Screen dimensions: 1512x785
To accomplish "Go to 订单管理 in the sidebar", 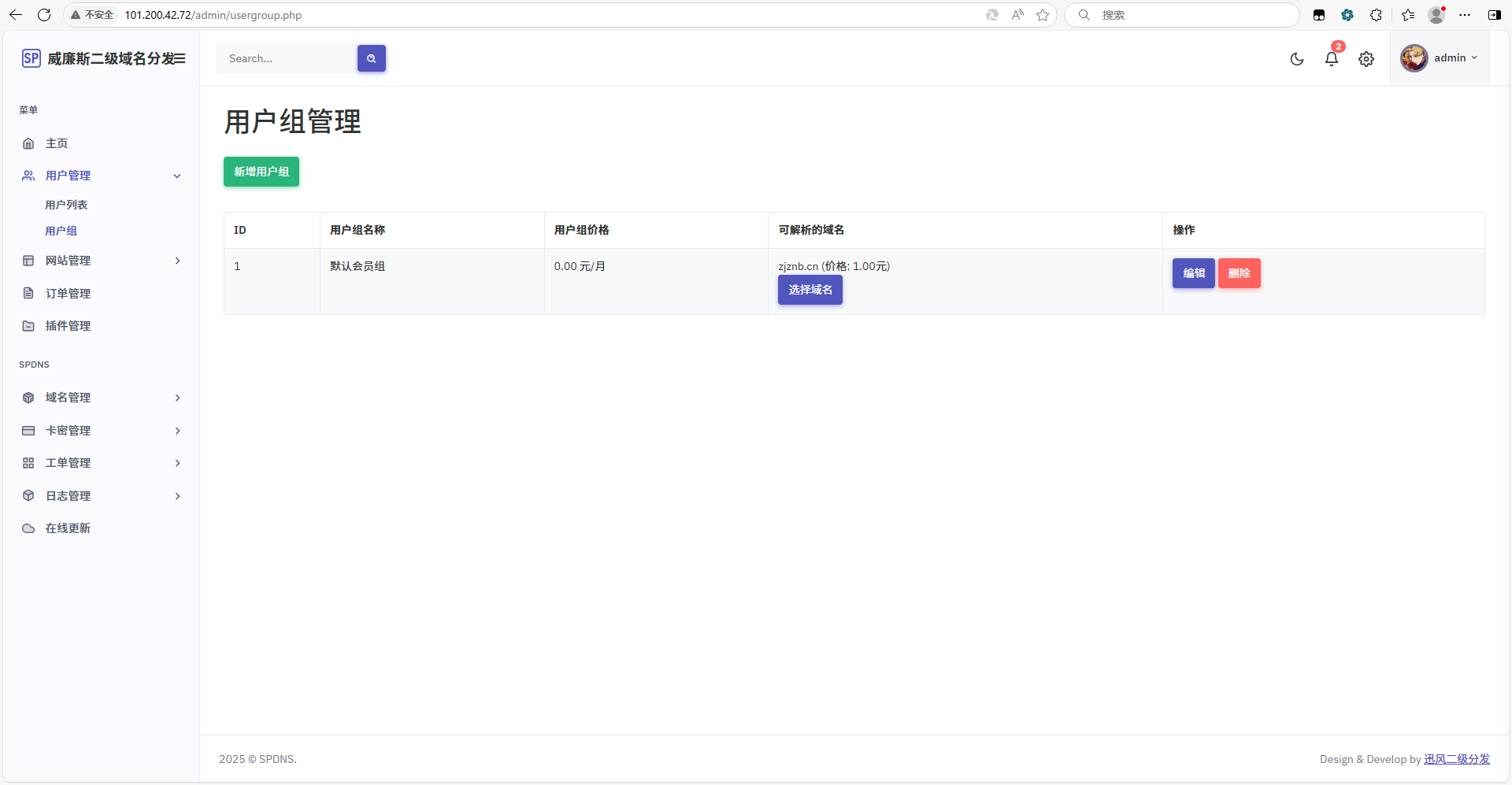I will click(x=68, y=294).
